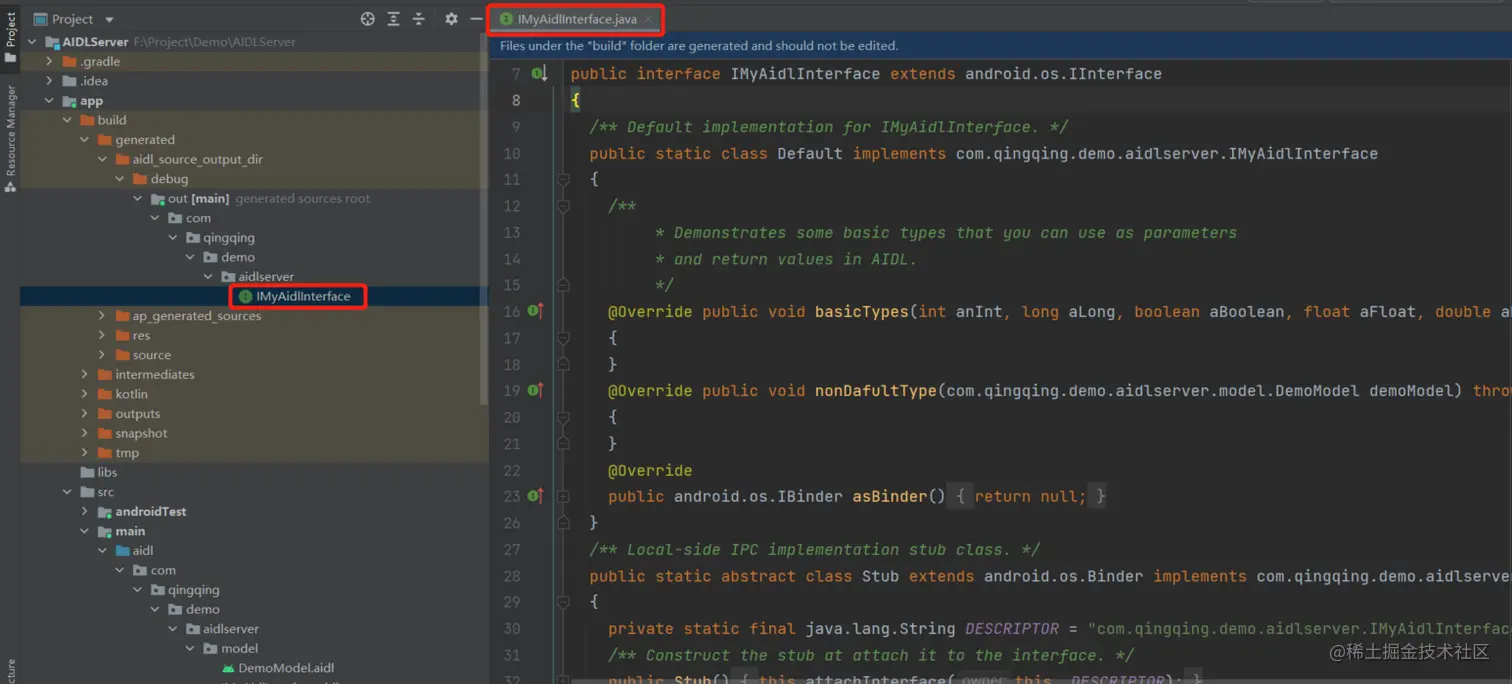Viewport: 1512px width, 684px height.
Task: Open the Resource Manager side tab
Action: tap(10, 138)
